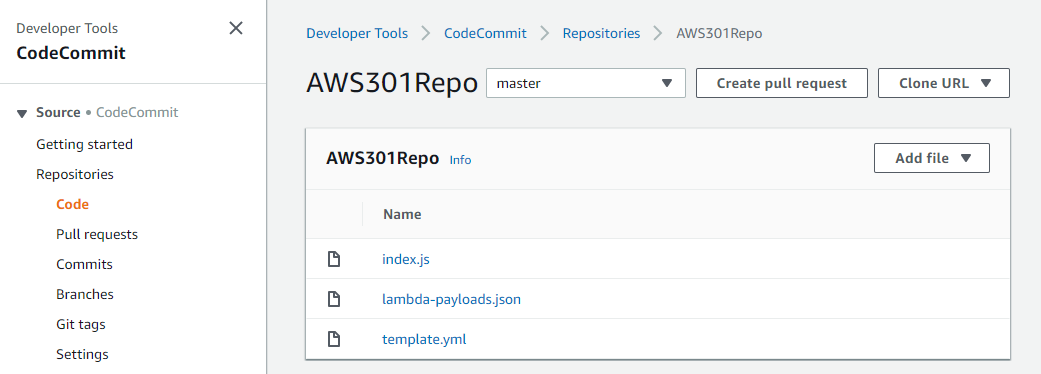Click the Info link next to AWS301Repo
1041x374 pixels.
[460, 159]
